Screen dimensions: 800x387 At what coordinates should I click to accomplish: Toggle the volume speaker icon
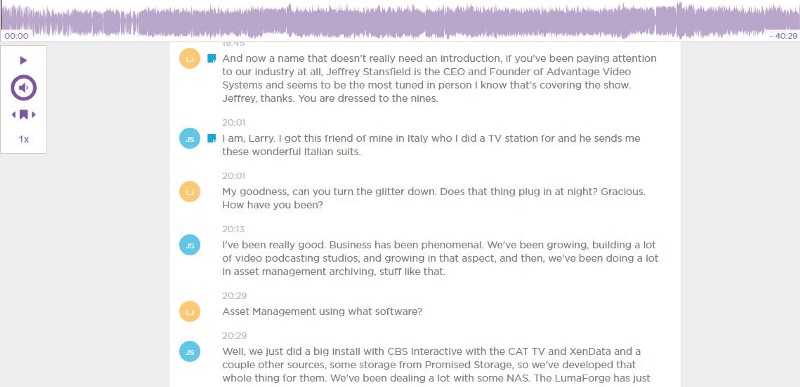[x=23, y=88]
